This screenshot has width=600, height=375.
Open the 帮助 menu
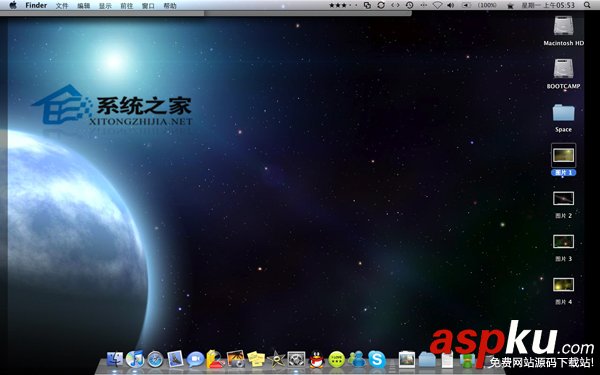170,5
